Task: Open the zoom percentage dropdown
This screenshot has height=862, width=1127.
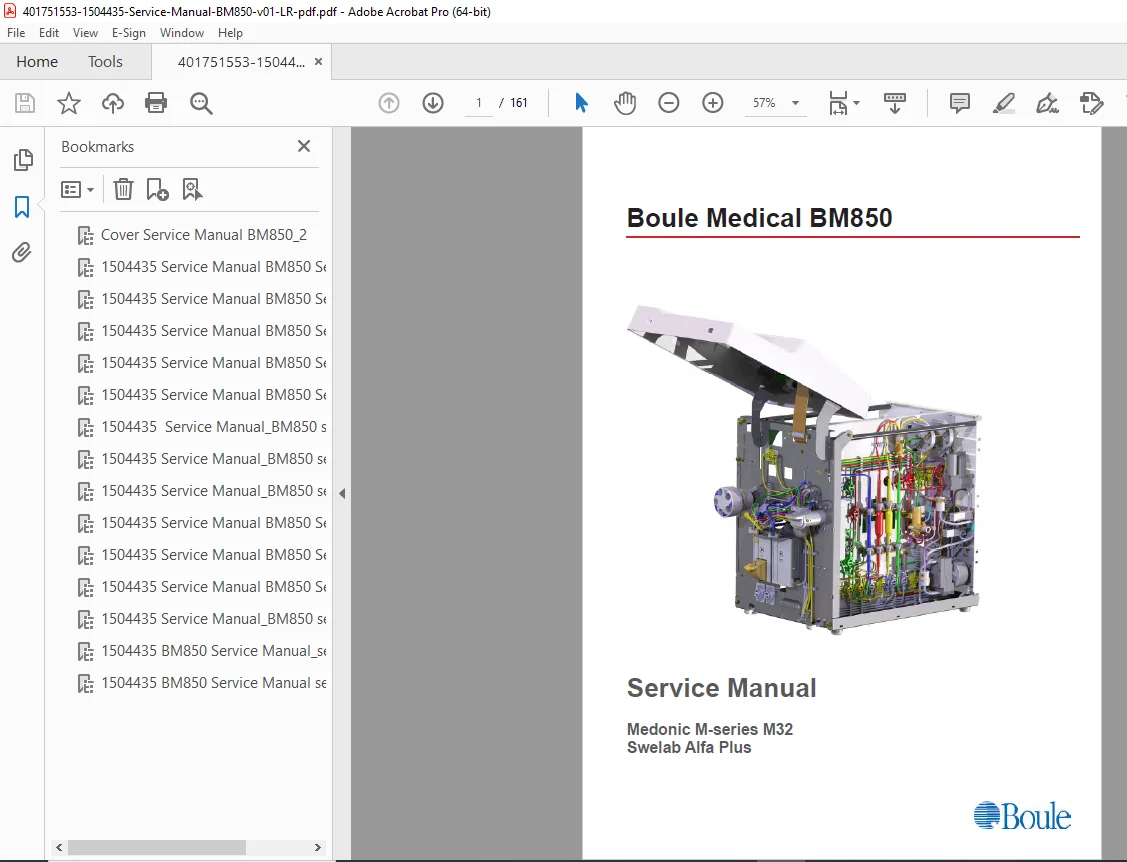Action: [x=796, y=103]
